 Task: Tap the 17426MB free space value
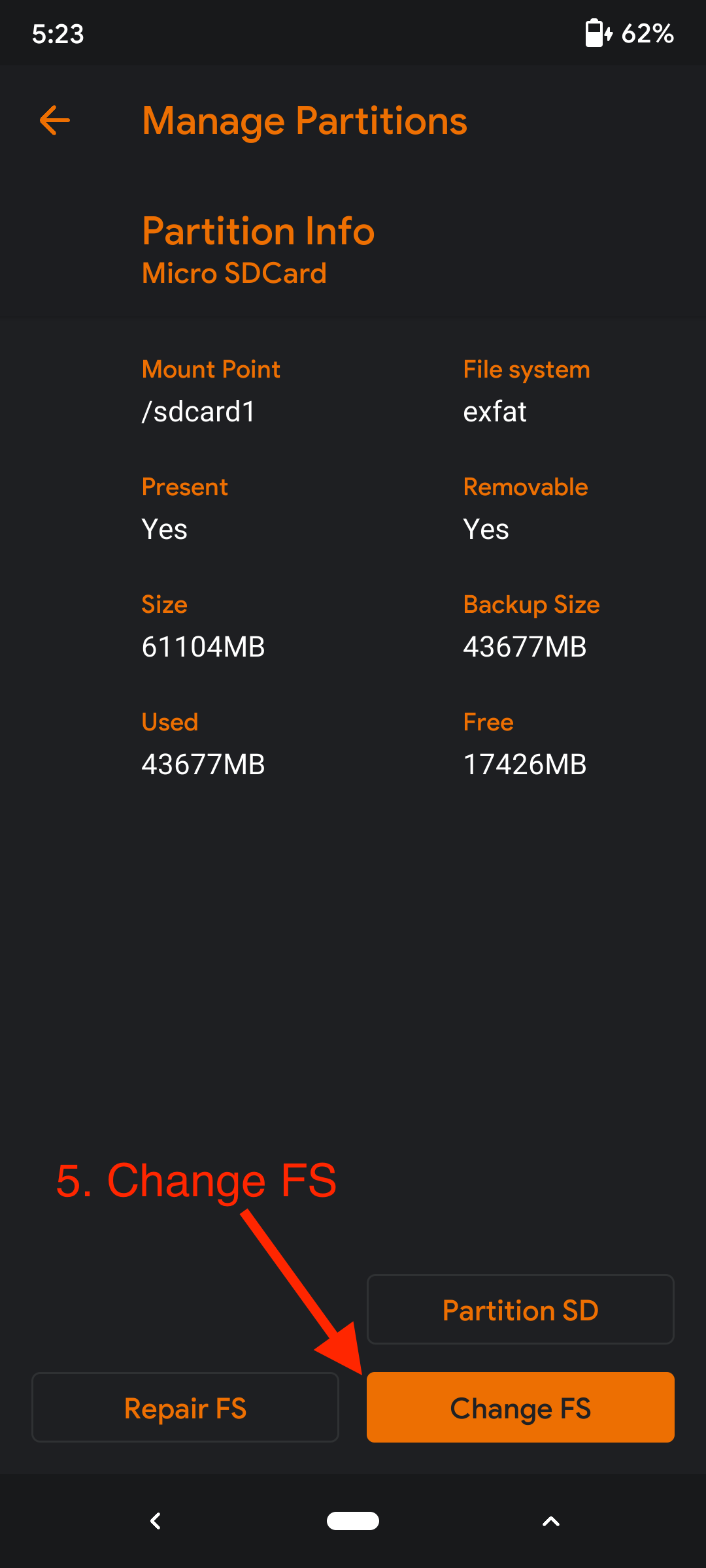[525, 764]
